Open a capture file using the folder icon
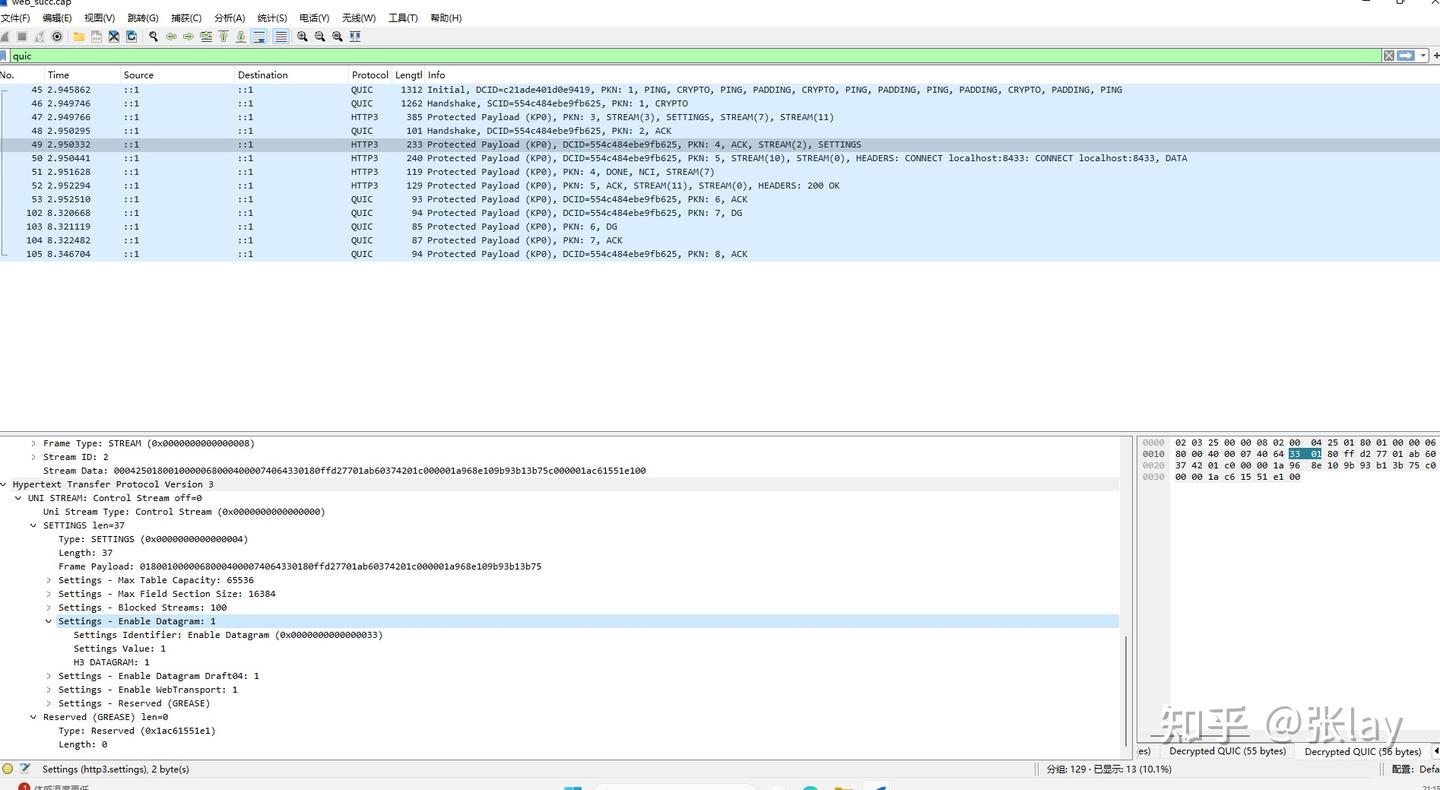Screen dimensions: 1440x790 point(79,37)
